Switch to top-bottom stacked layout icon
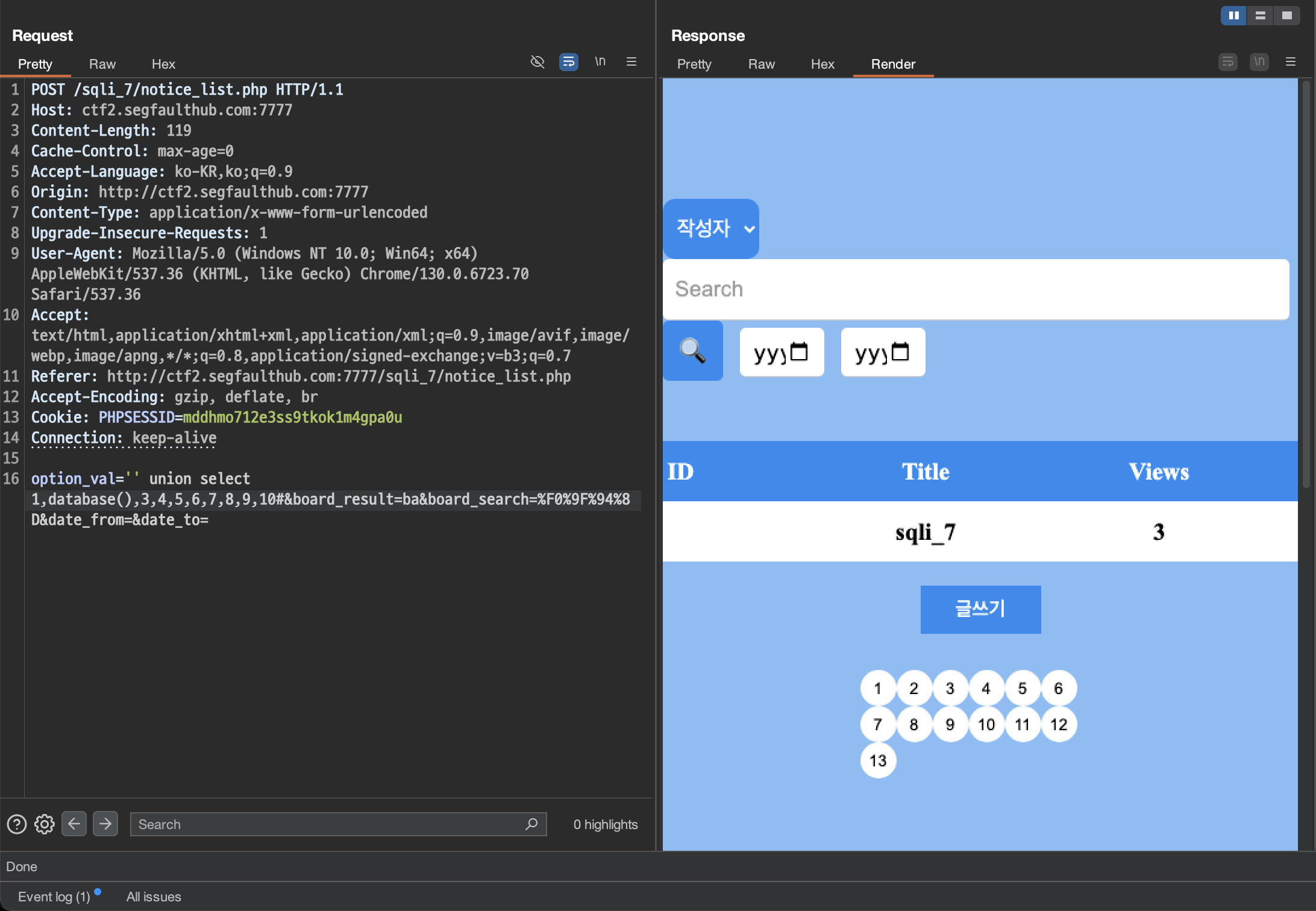 click(x=1260, y=16)
